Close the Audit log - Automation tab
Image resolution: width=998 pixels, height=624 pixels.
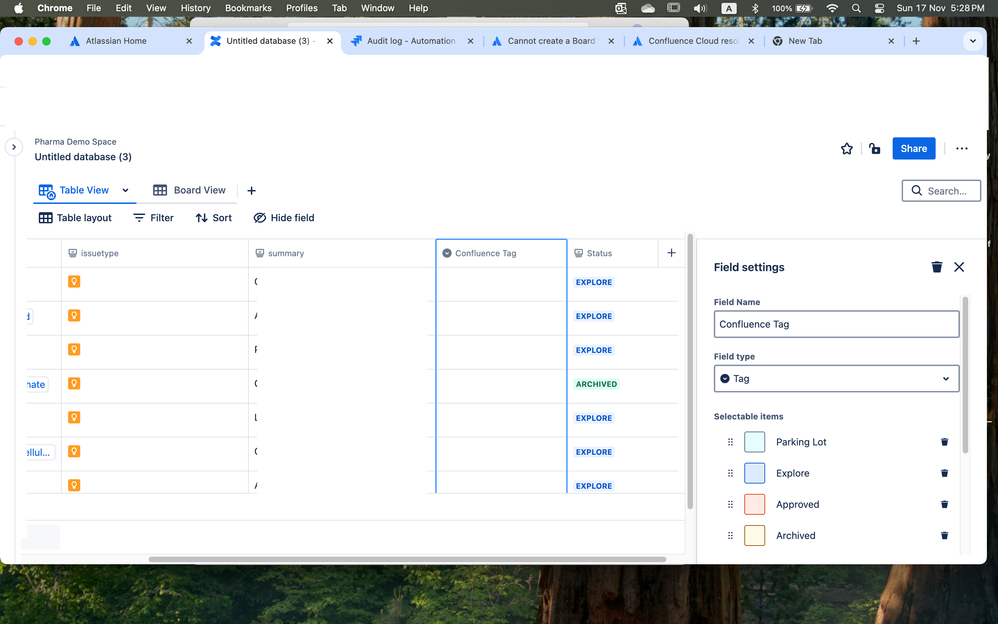tap(470, 41)
